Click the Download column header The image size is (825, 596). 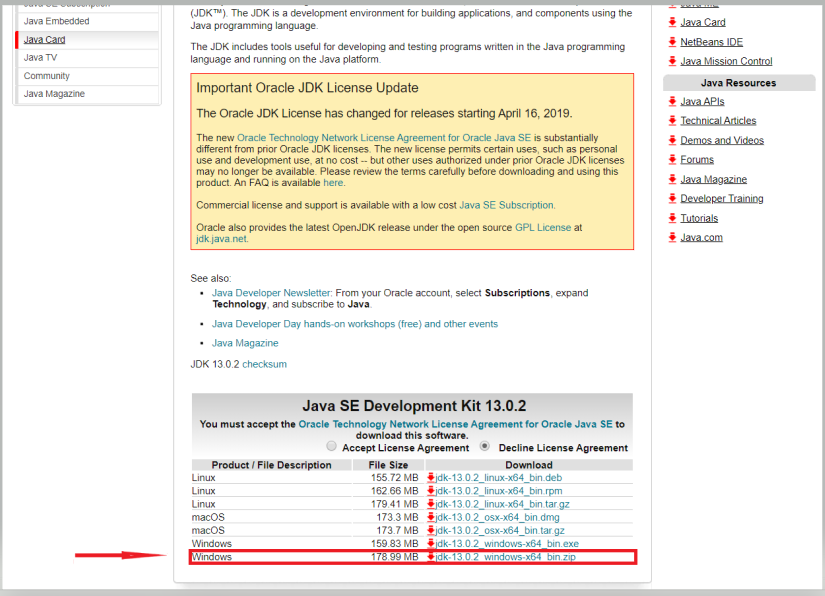[529, 465]
